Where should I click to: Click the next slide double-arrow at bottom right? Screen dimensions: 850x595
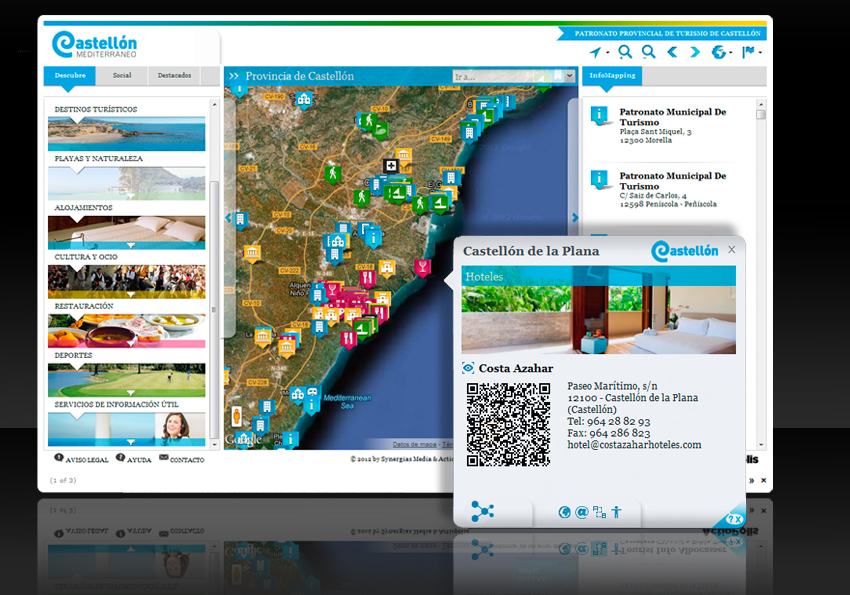point(751,481)
